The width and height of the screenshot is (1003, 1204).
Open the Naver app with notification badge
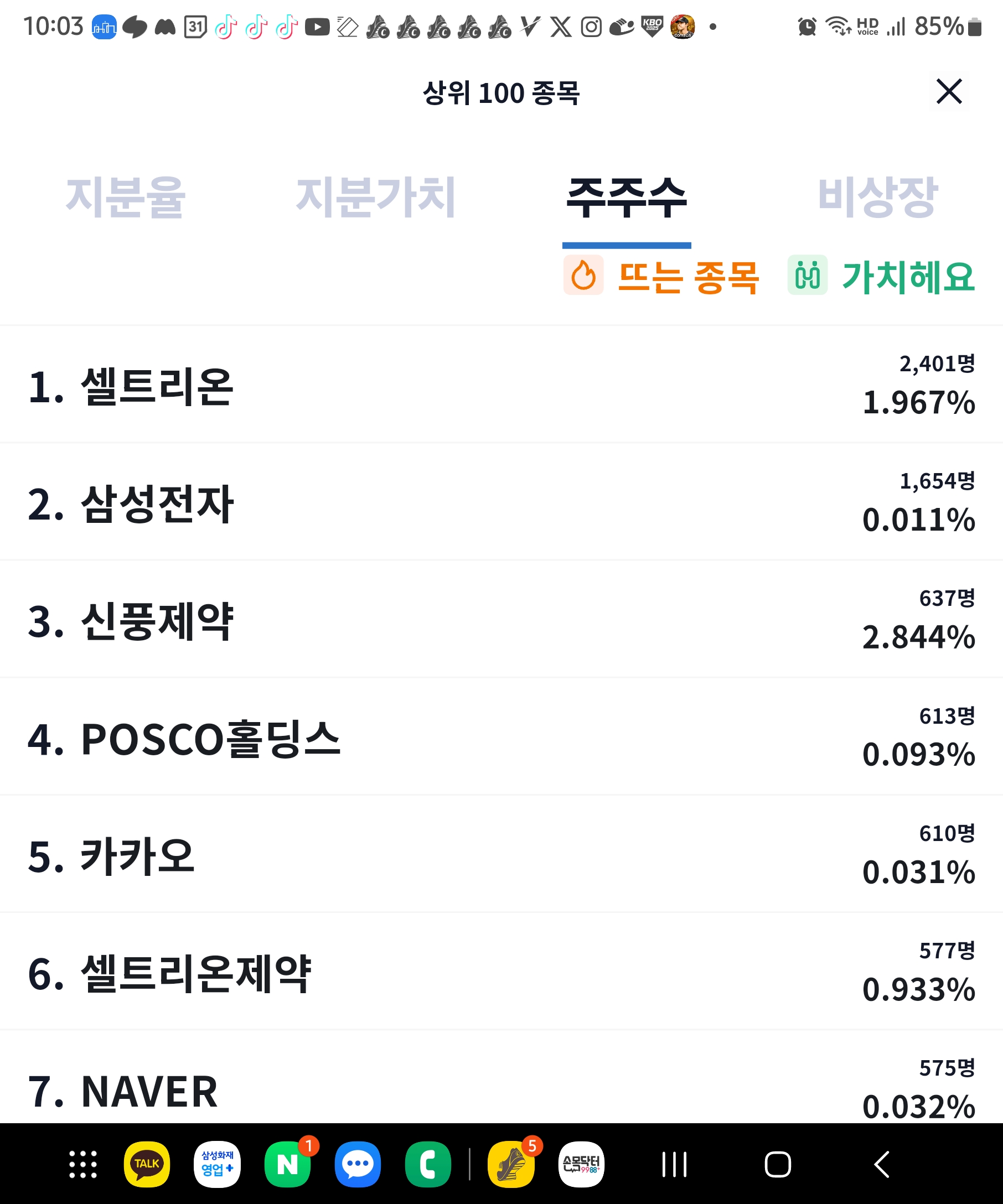(288, 1165)
